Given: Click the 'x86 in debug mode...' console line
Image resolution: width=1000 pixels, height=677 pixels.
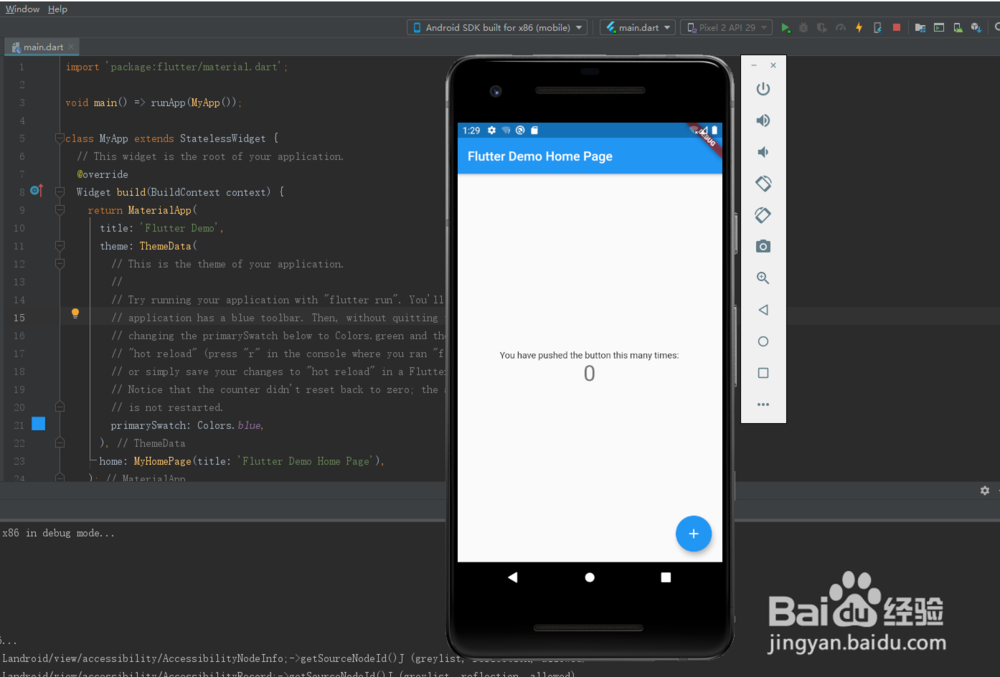Looking at the screenshot, I should [58, 533].
